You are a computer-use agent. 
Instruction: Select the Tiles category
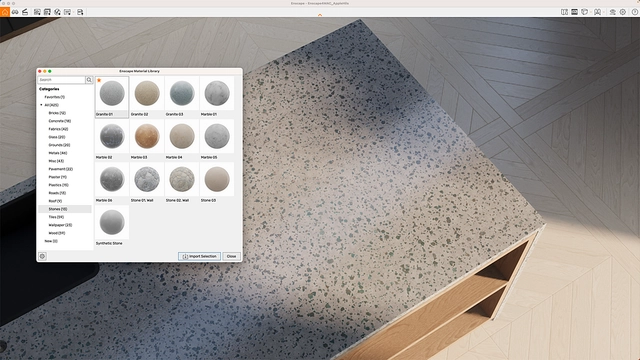[x=56, y=217]
